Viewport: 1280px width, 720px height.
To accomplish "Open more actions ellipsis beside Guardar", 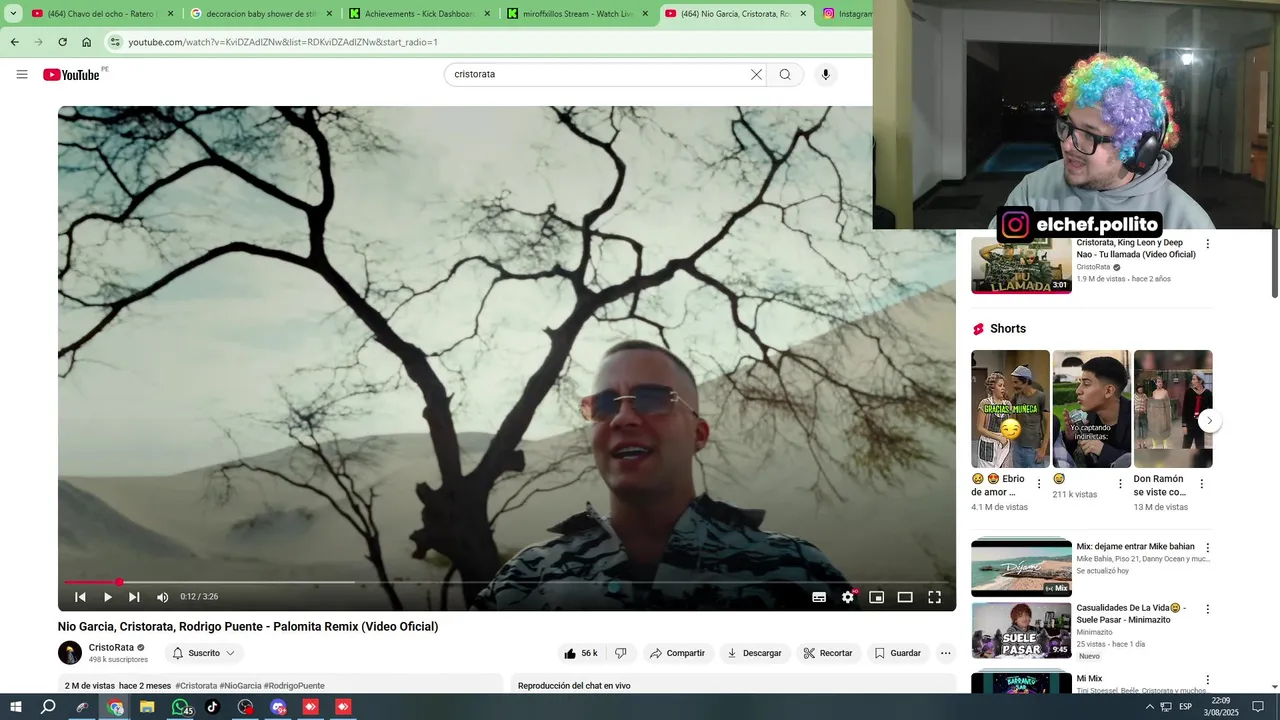I will 945,653.
